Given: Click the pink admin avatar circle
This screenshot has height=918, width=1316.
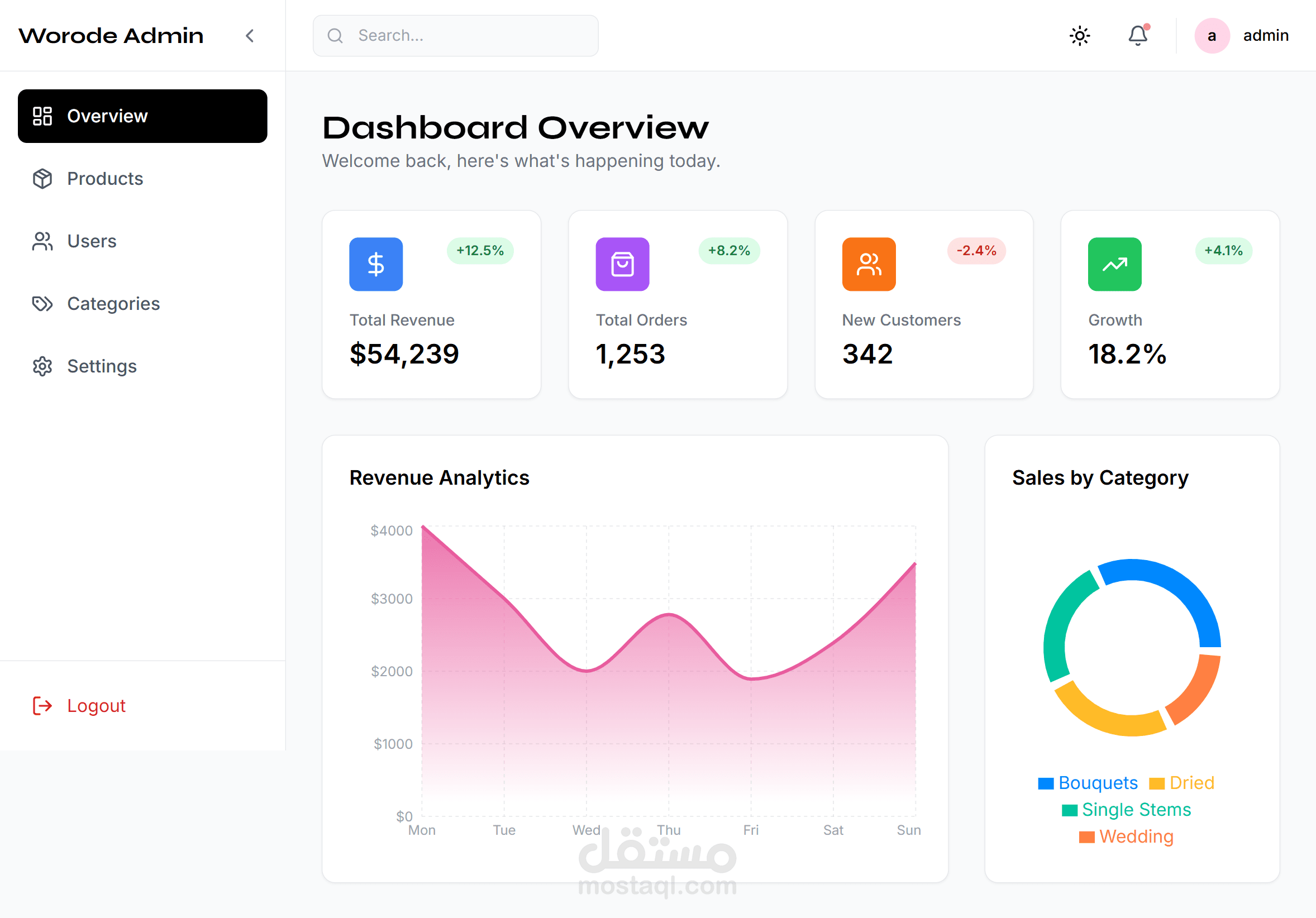Looking at the screenshot, I should pyautogui.click(x=1212, y=36).
